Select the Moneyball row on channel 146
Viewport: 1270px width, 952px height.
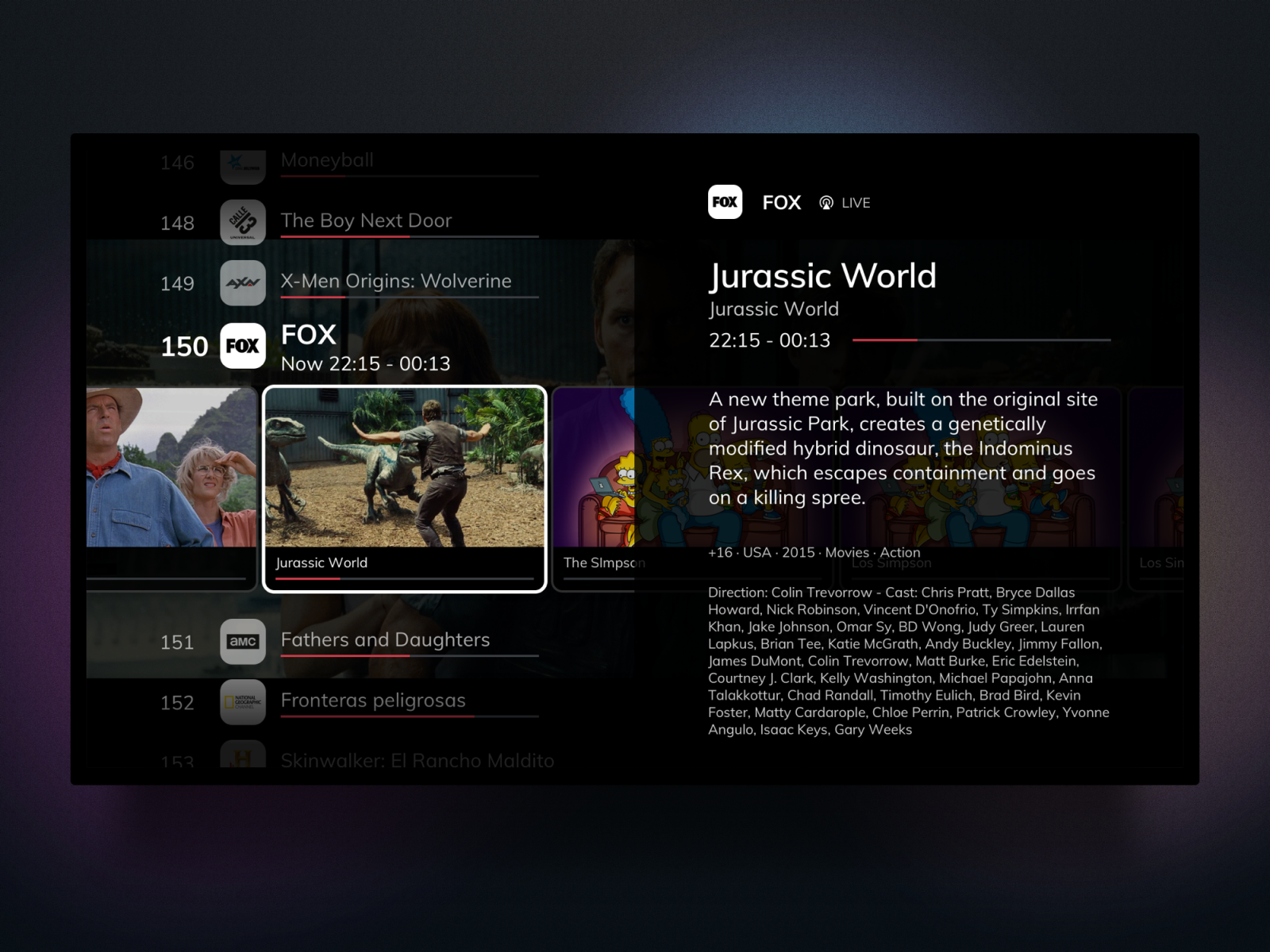point(325,160)
